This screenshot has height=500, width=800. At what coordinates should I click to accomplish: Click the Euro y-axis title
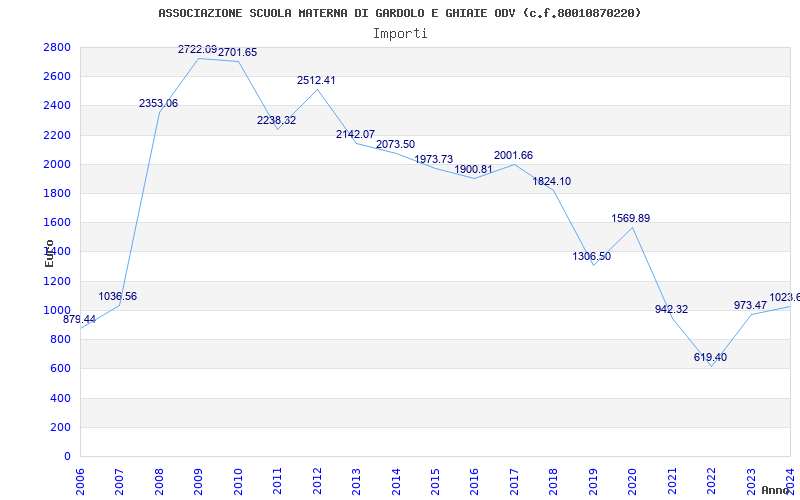49,253
